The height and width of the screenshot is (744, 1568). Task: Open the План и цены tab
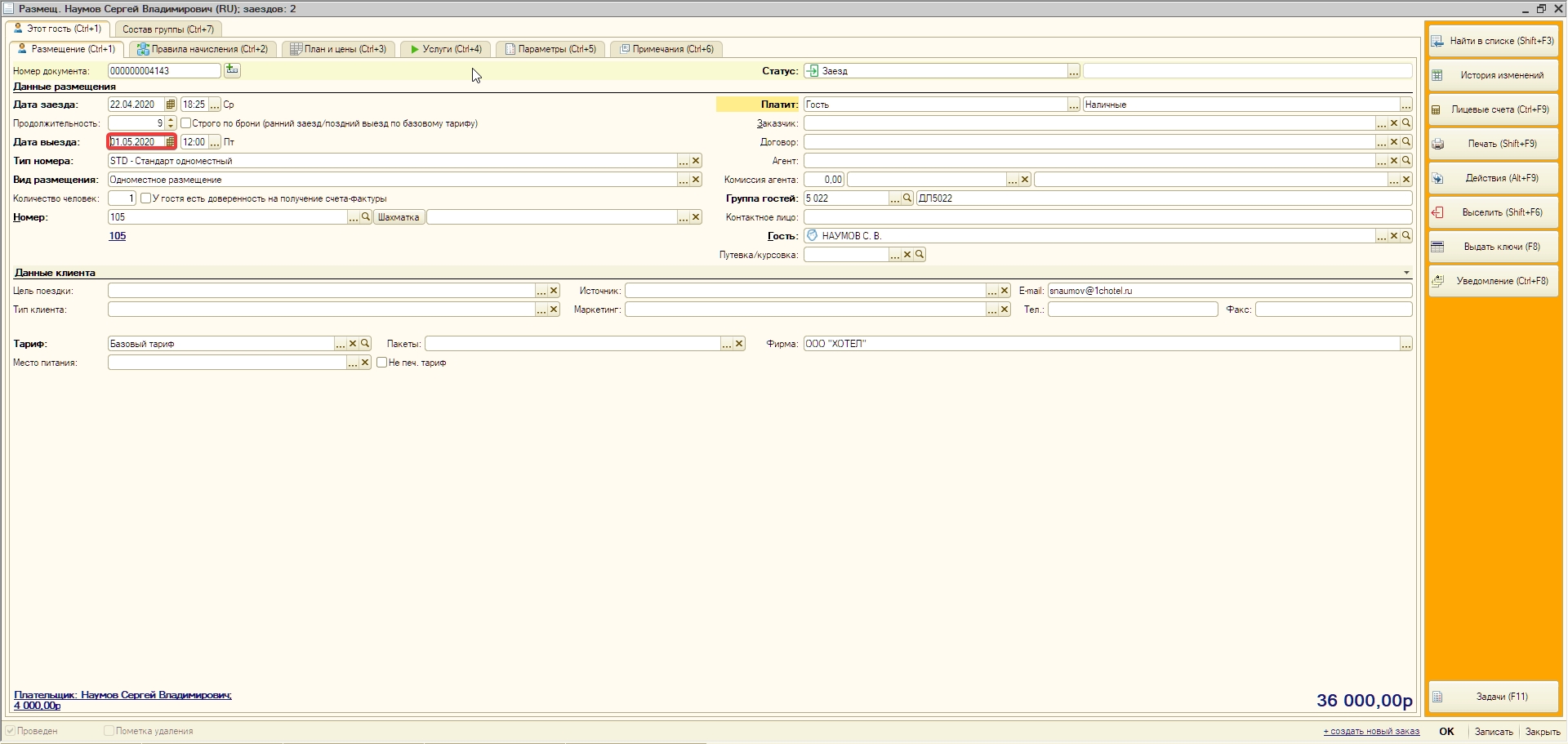tap(338, 49)
